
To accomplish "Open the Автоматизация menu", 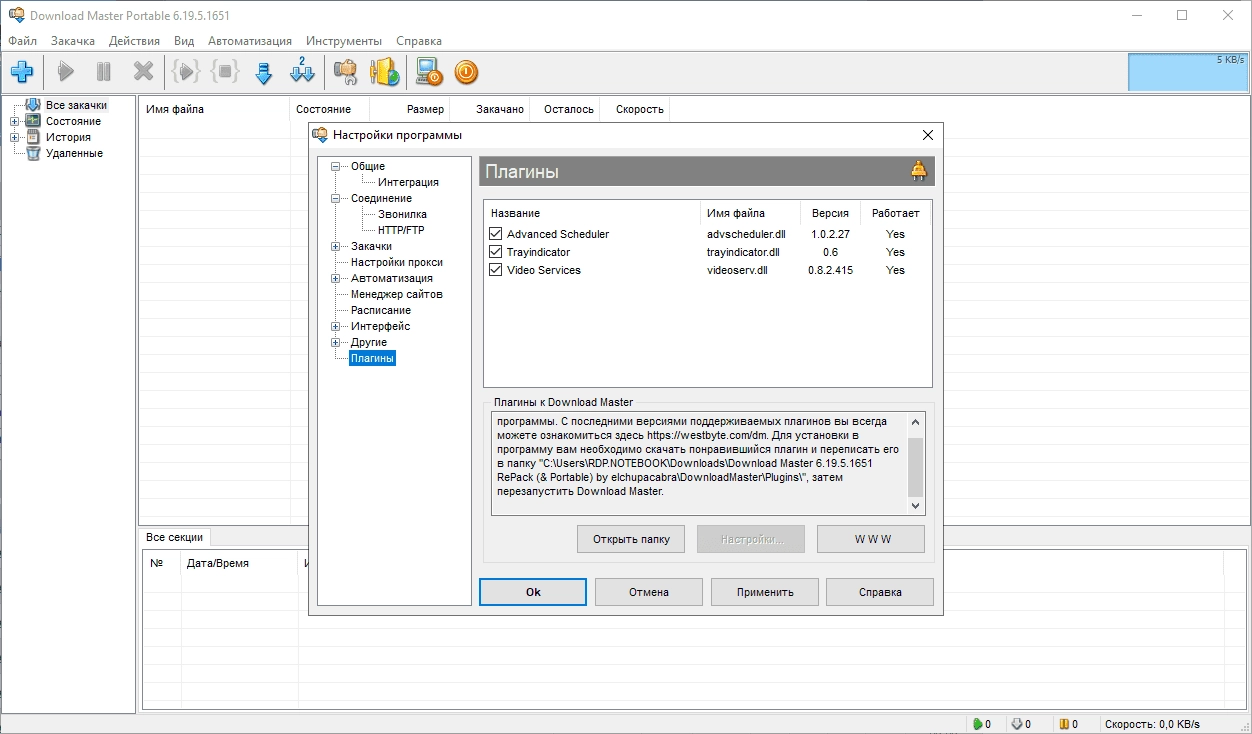I will 250,41.
